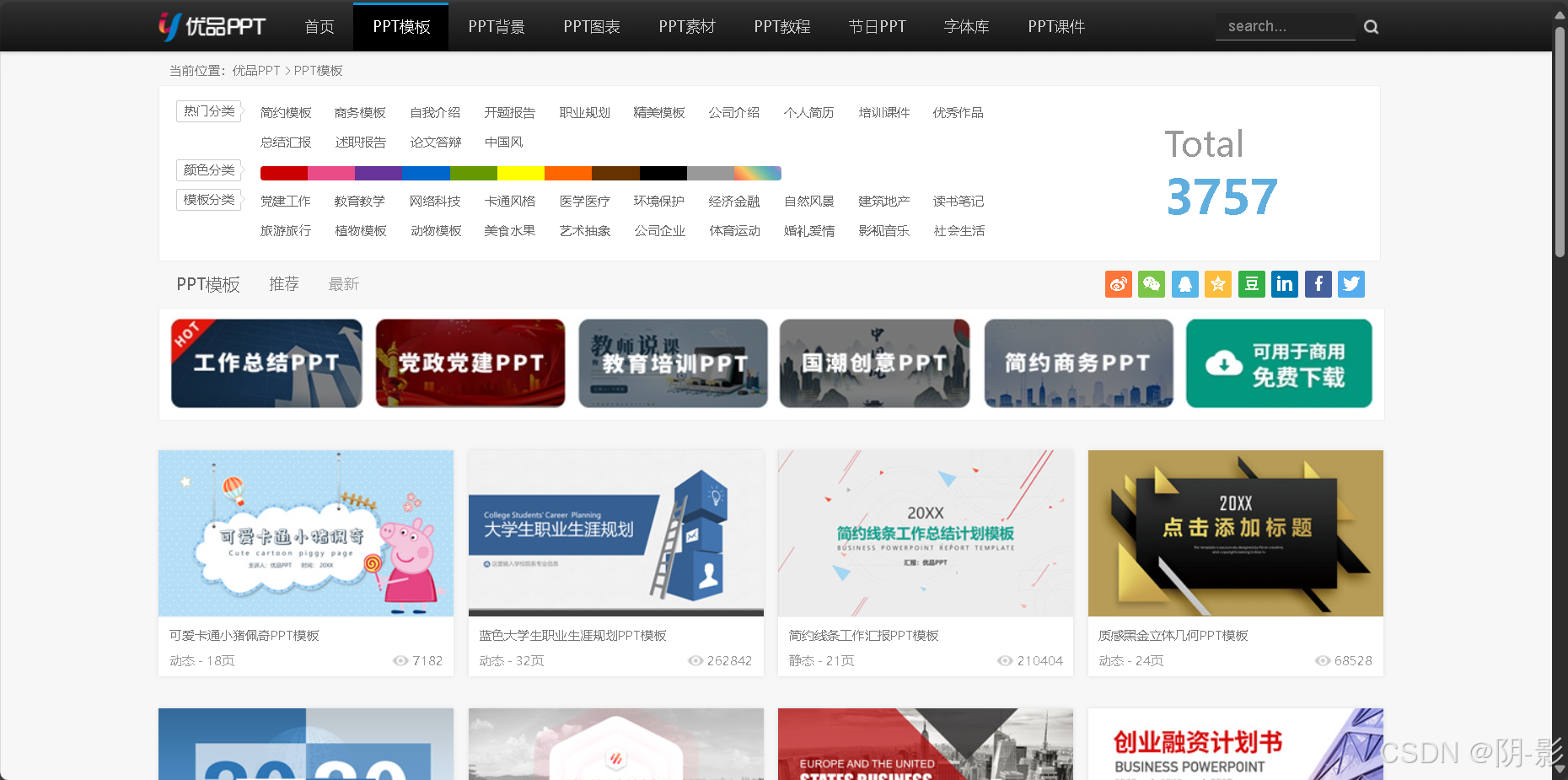Open the 自我介绍 category link
The image size is (1568, 780).
point(435,113)
